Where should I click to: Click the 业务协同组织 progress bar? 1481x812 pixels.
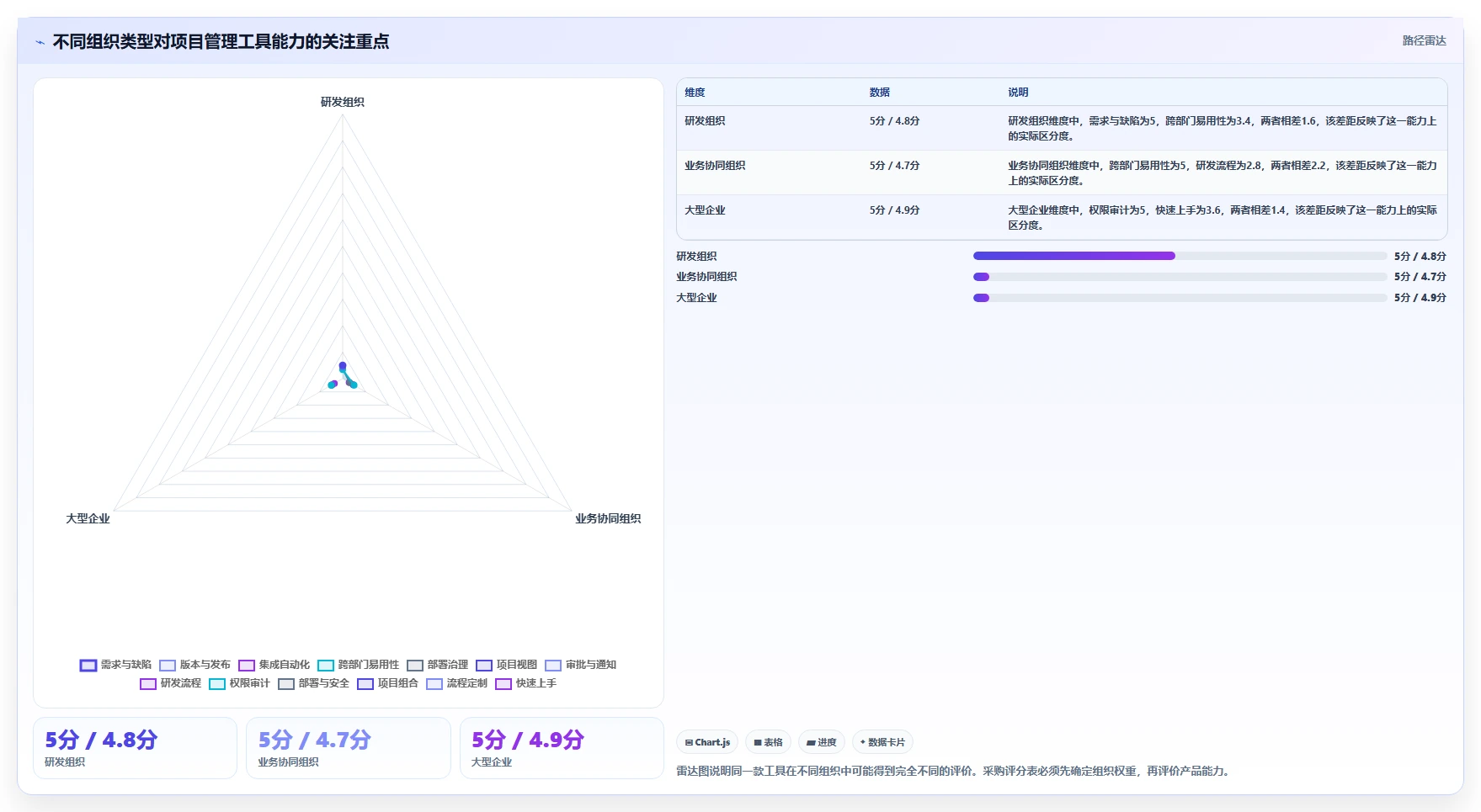pos(1180,277)
